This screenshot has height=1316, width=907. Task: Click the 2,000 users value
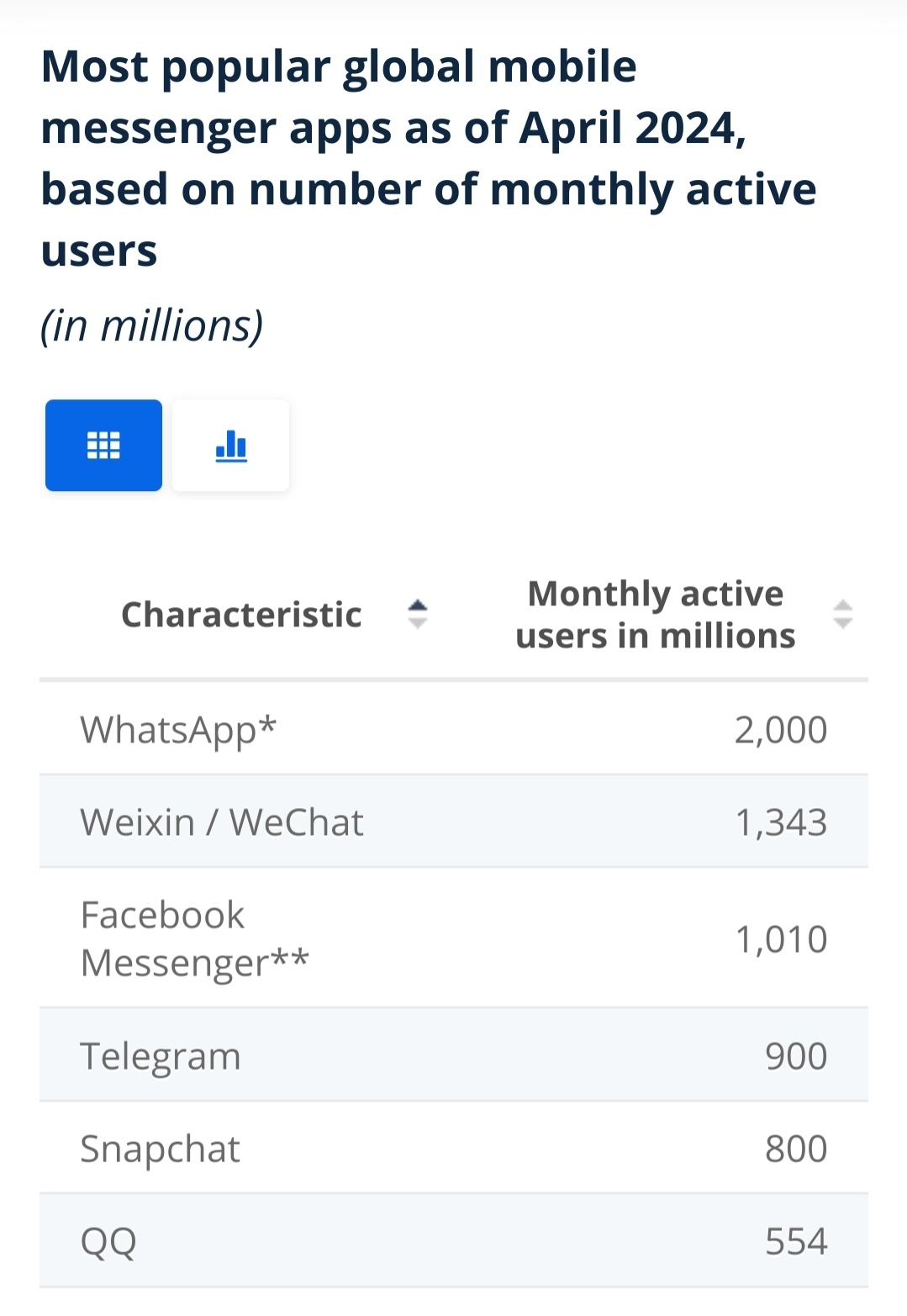781,729
